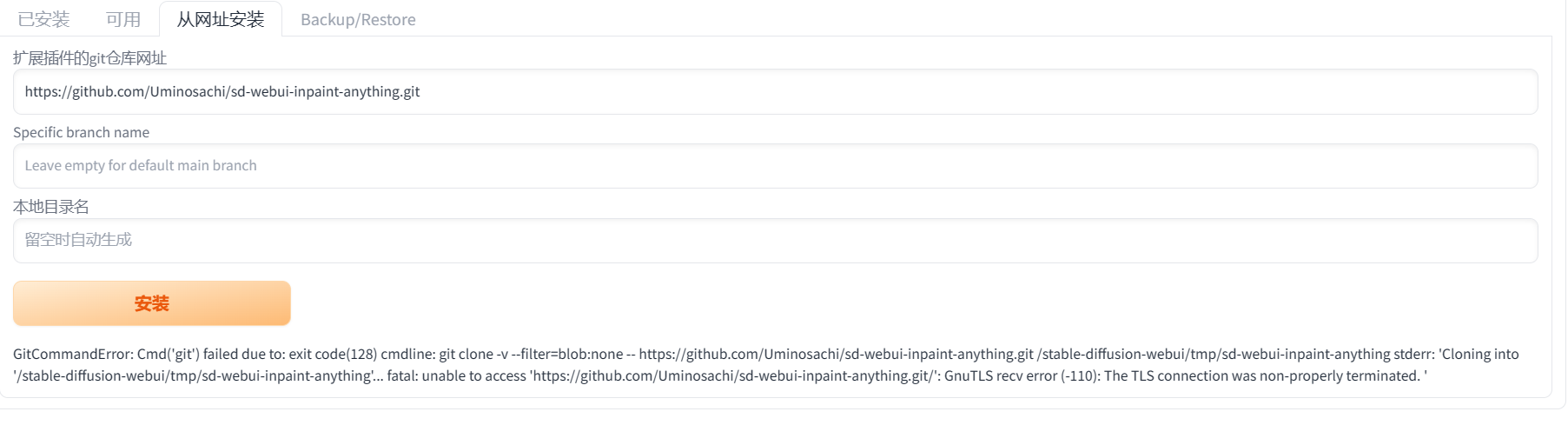Click the 扩展插件的git仓库网址 label
The height and width of the screenshot is (425, 1568).
coord(89,58)
